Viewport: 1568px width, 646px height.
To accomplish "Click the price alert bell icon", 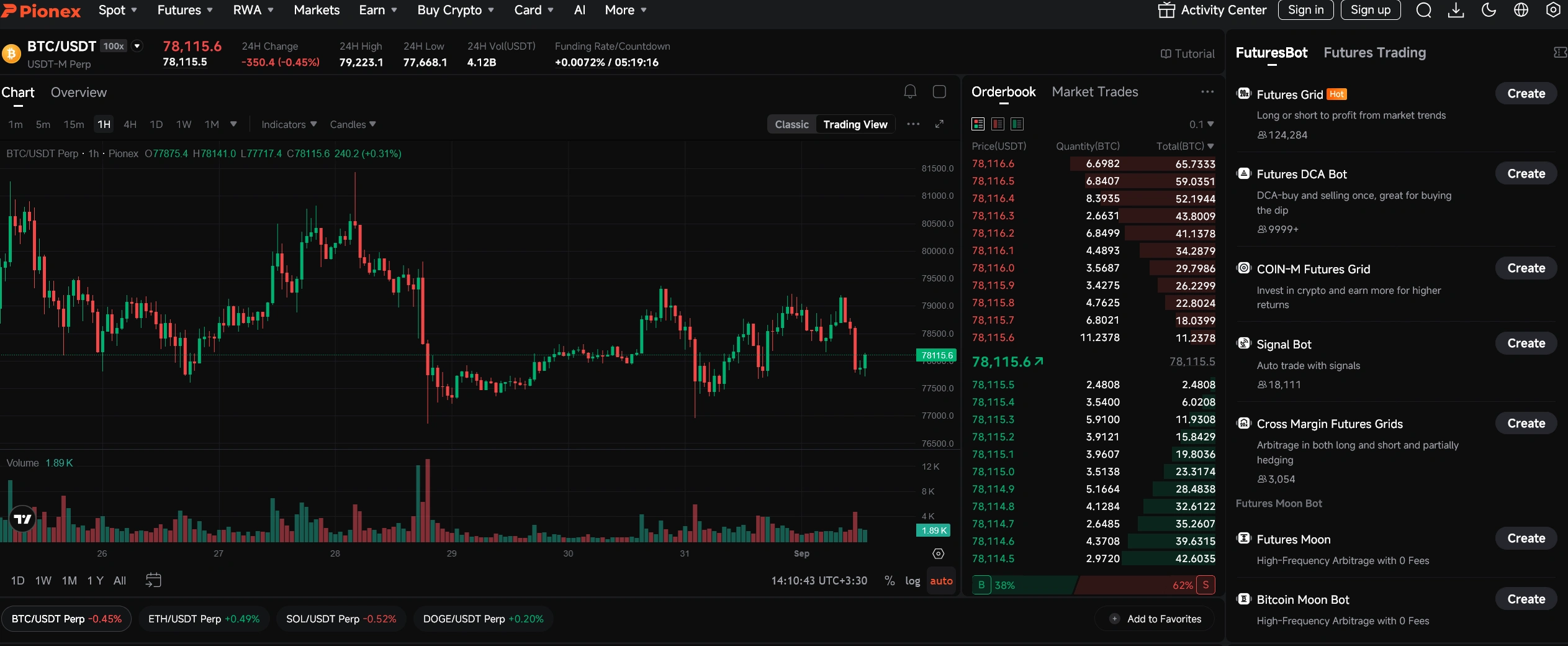I will [x=910, y=92].
